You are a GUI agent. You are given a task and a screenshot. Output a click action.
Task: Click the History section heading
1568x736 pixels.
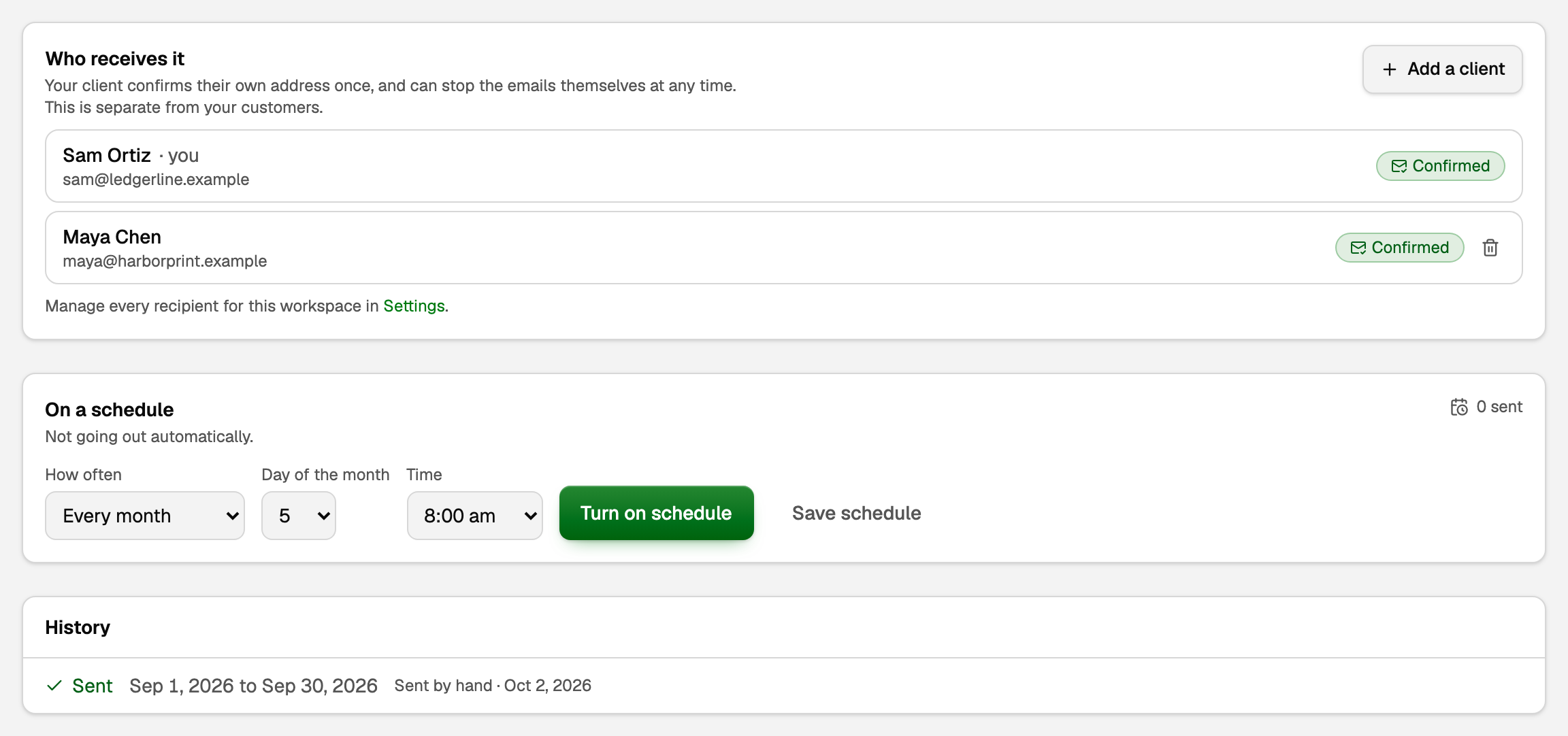click(x=78, y=627)
